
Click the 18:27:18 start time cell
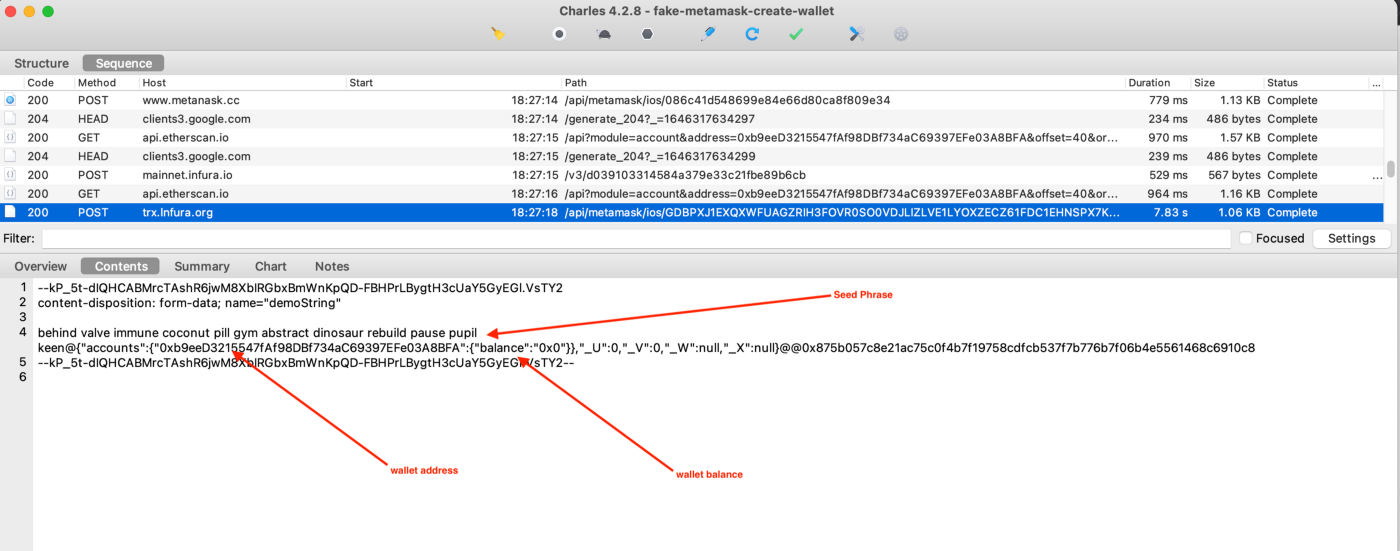[x=535, y=212]
